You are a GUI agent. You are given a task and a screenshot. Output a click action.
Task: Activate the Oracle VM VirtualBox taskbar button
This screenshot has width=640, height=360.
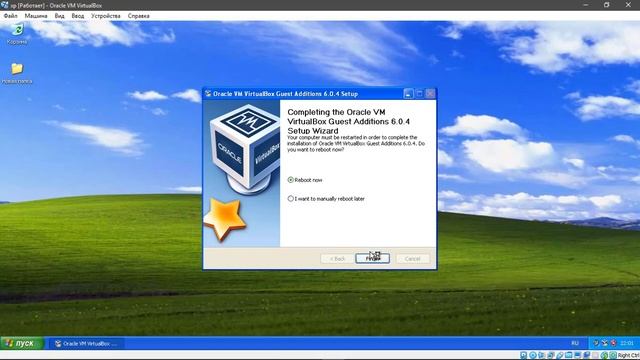pos(87,344)
